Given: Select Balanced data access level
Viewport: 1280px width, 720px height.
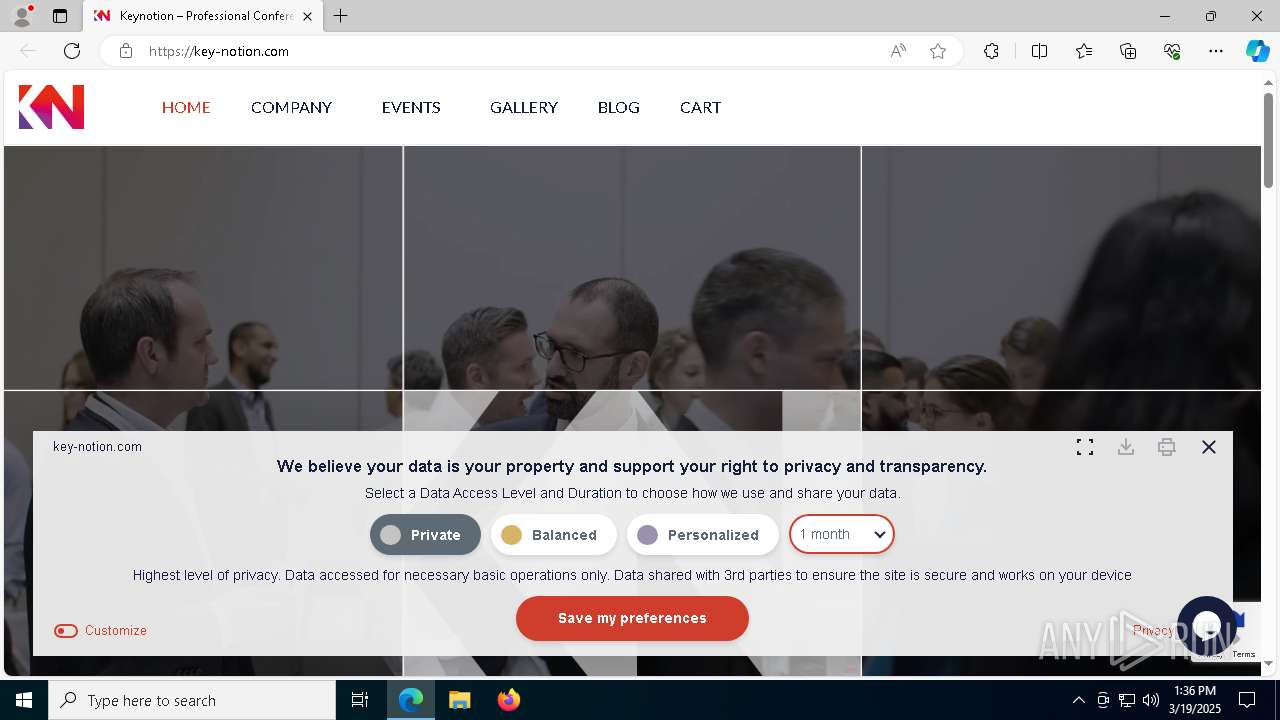Looking at the screenshot, I should pos(553,535).
